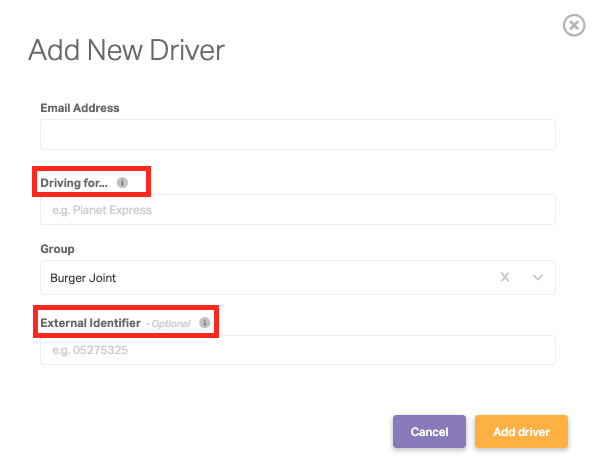Click the 05275325 placeholder text
This screenshot has width=598, height=474.
click(x=100, y=350)
